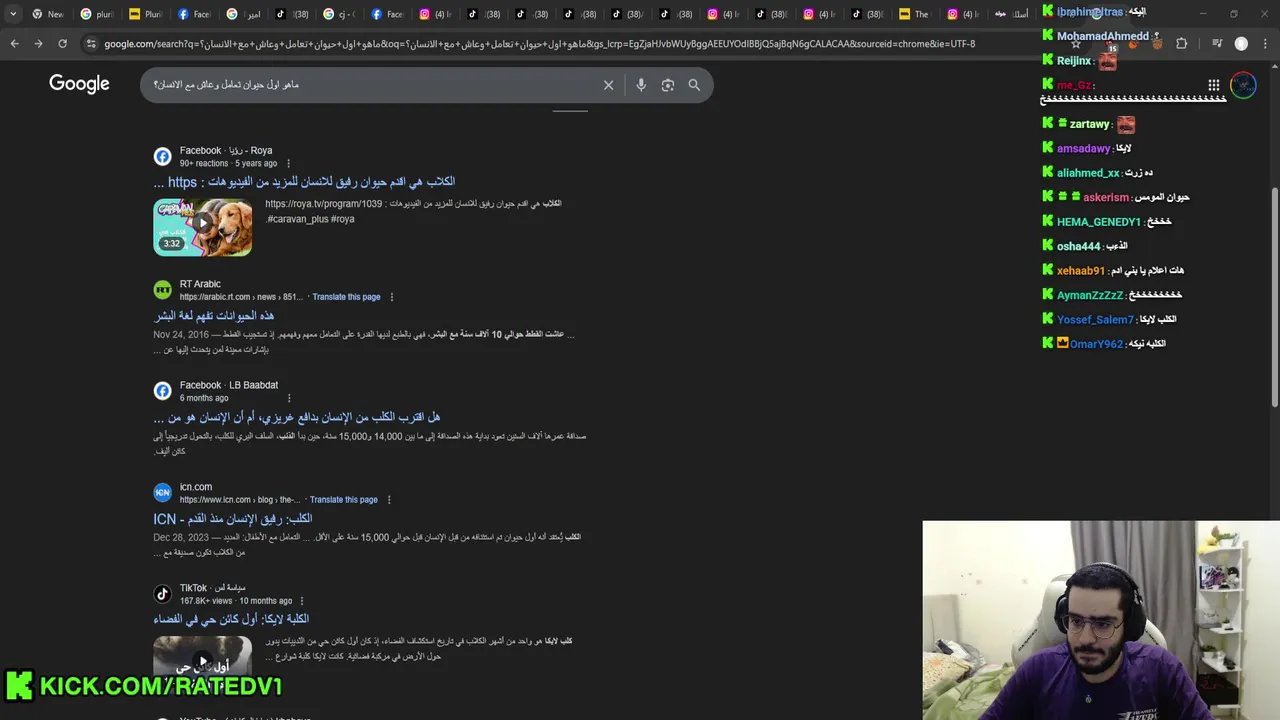Image resolution: width=1280 pixels, height=720 pixels.
Task: Submit search with magnifier icon
Action: [x=694, y=85]
